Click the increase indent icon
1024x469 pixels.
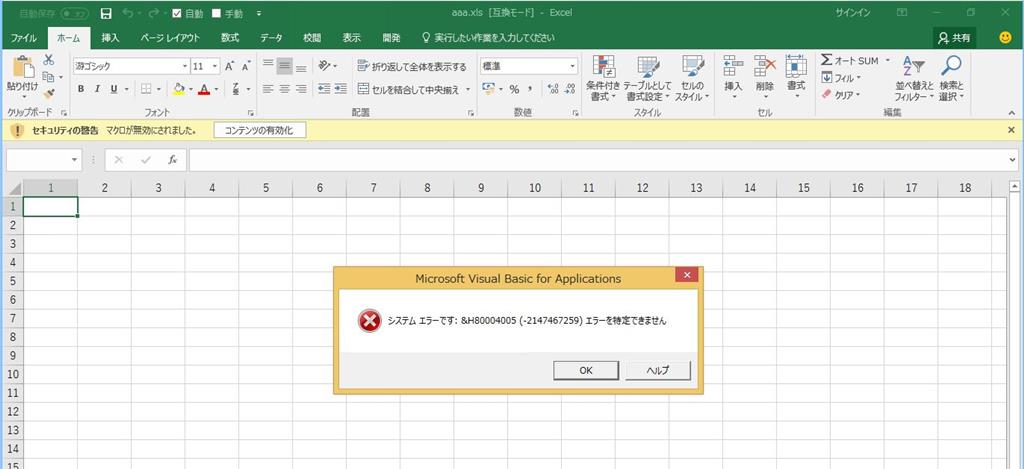coord(340,89)
